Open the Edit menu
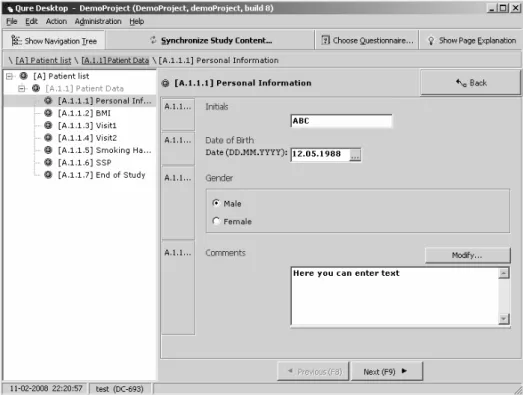This screenshot has height=395, width=523. point(31,21)
